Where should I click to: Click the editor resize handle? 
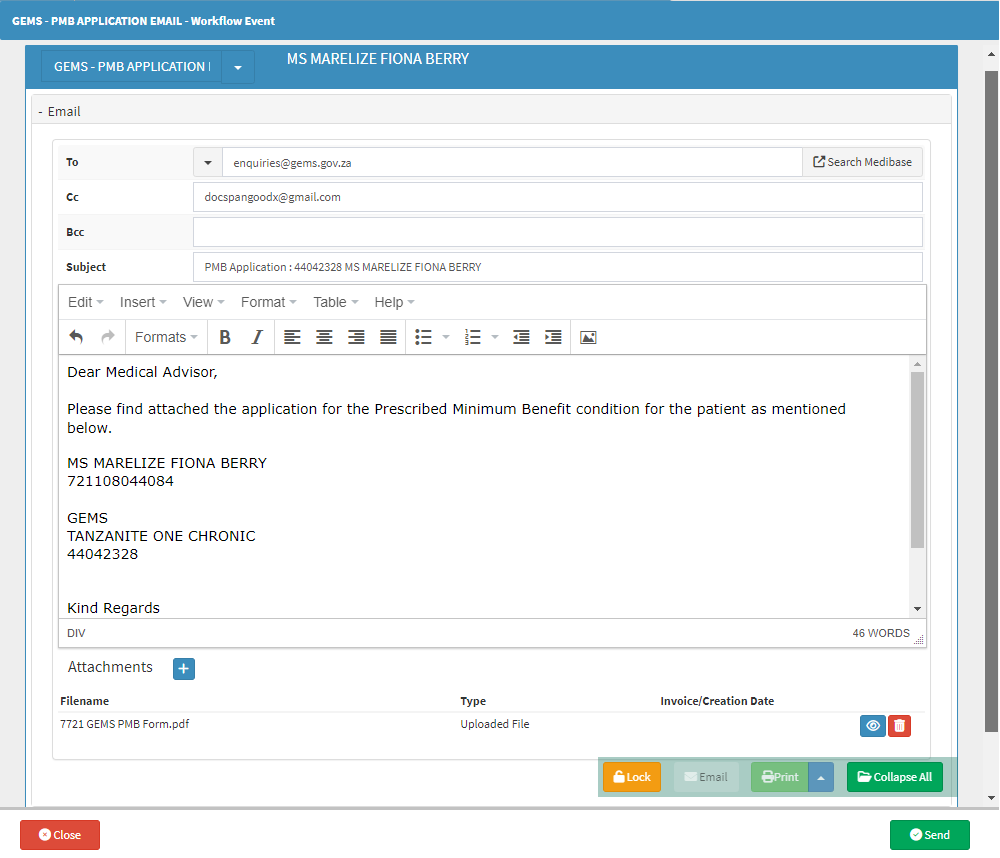918,640
